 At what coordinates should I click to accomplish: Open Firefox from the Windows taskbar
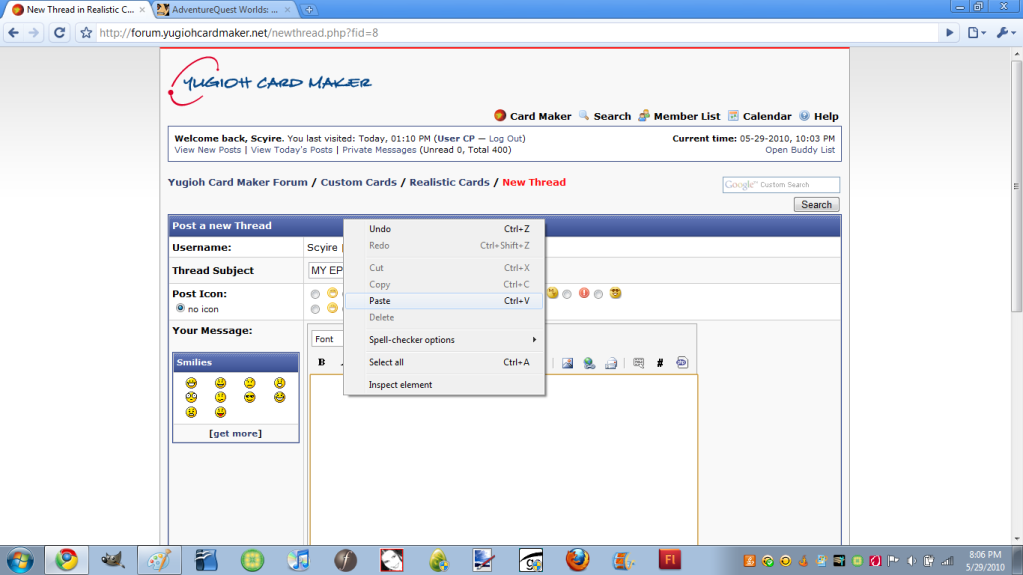(577, 559)
